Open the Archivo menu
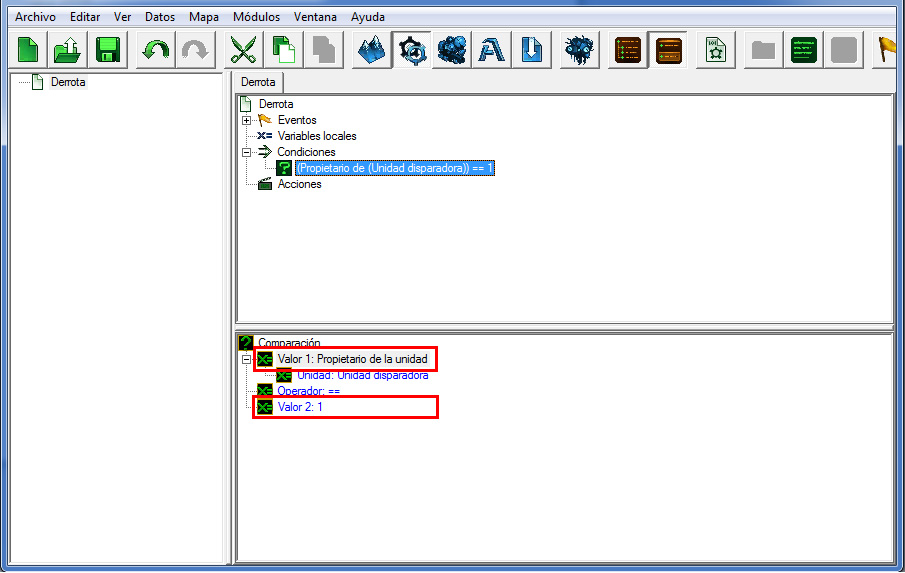905x573 pixels. coord(35,17)
